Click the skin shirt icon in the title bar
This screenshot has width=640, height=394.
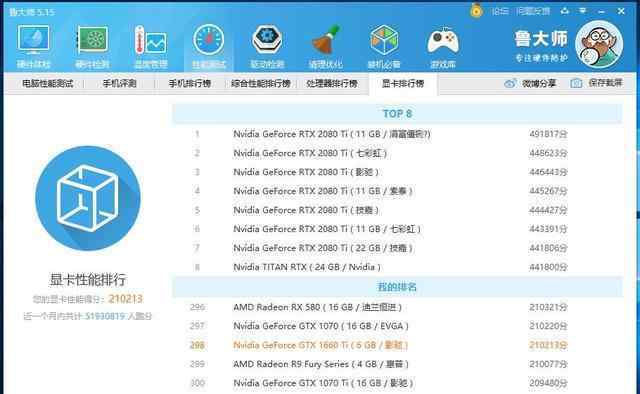pos(565,11)
